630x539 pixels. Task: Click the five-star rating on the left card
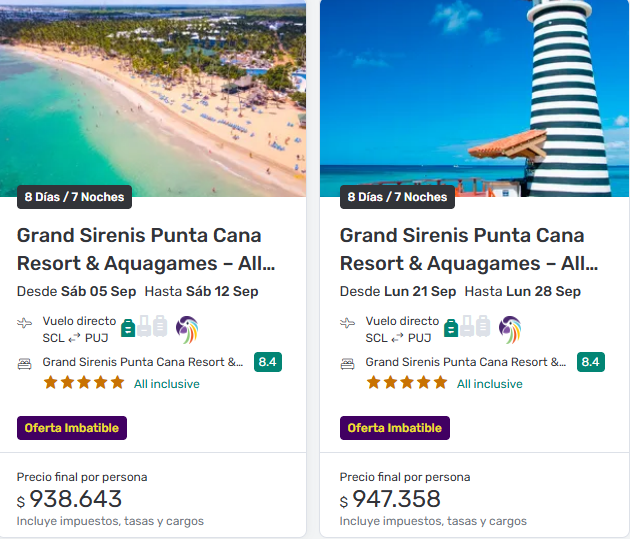coord(84,383)
